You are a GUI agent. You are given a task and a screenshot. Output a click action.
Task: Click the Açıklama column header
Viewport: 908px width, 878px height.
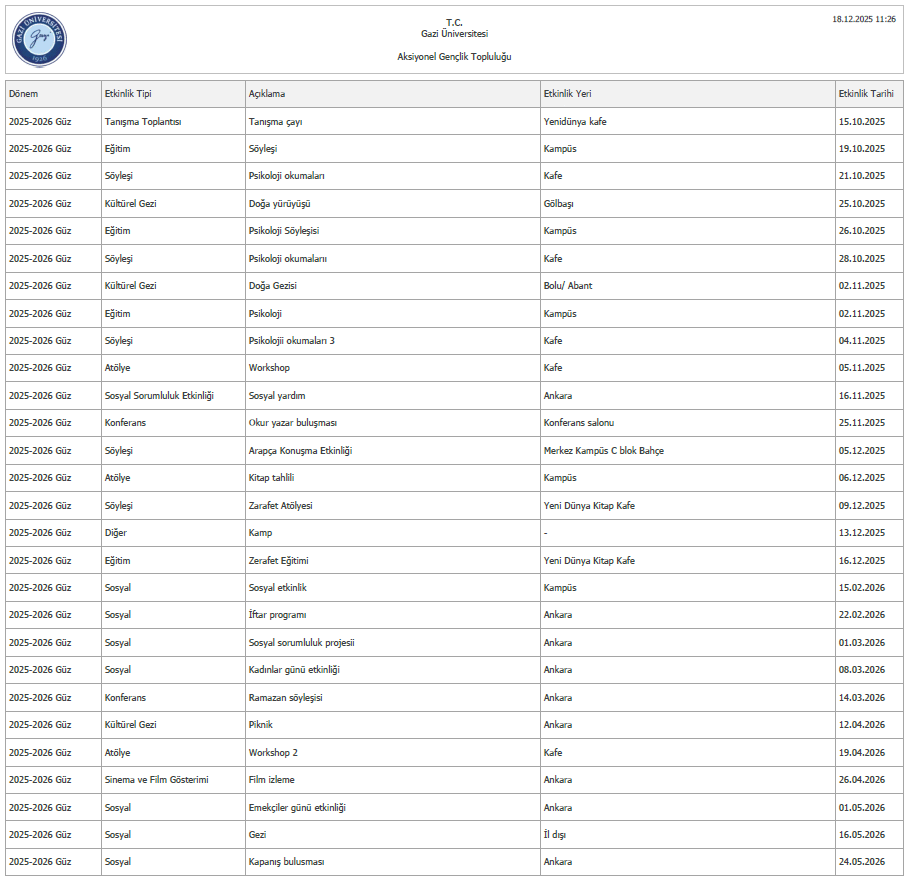[267, 94]
